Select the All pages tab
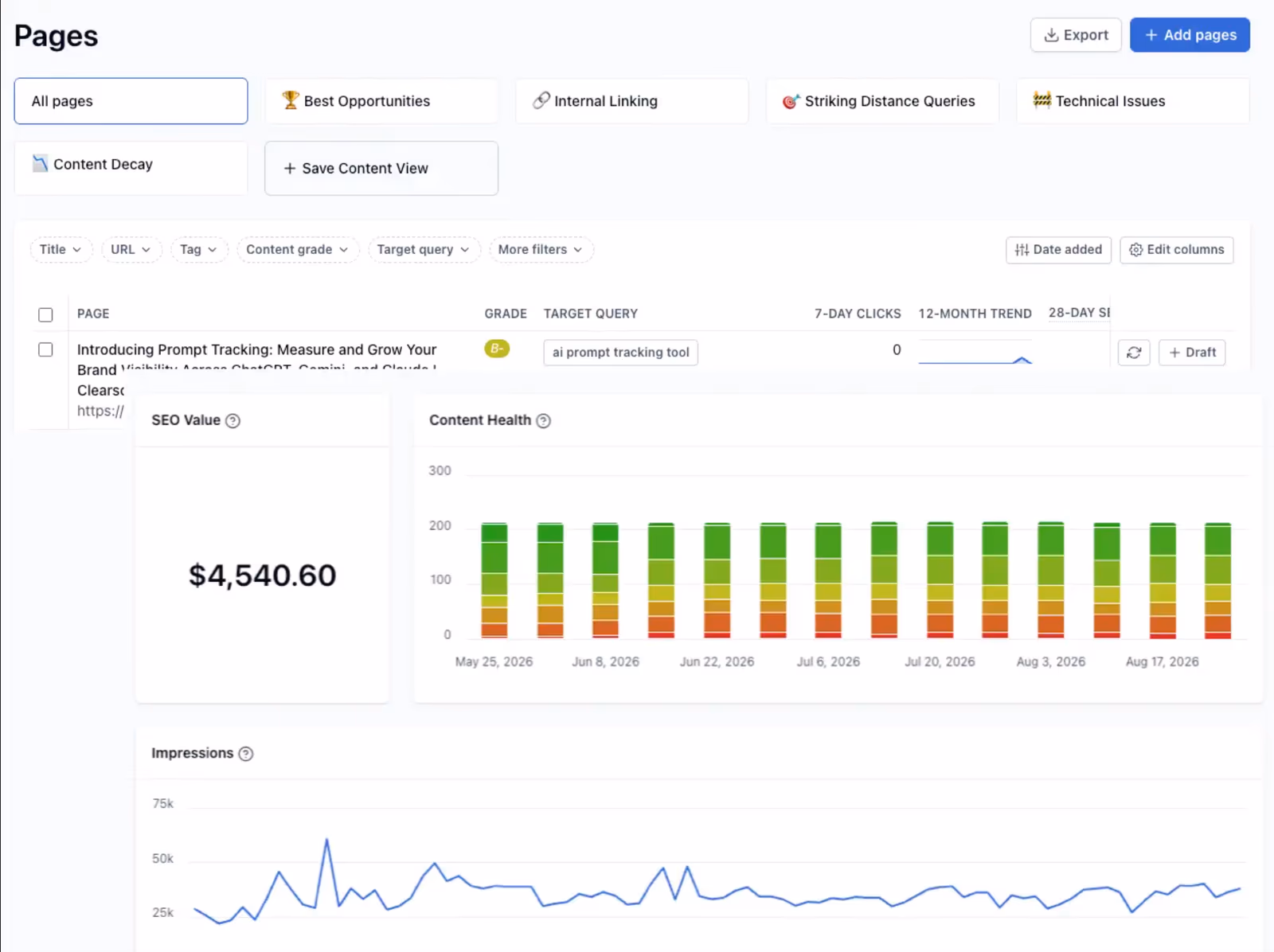The height and width of the screenshot is (952, 1274). click(x=131, y=101)
